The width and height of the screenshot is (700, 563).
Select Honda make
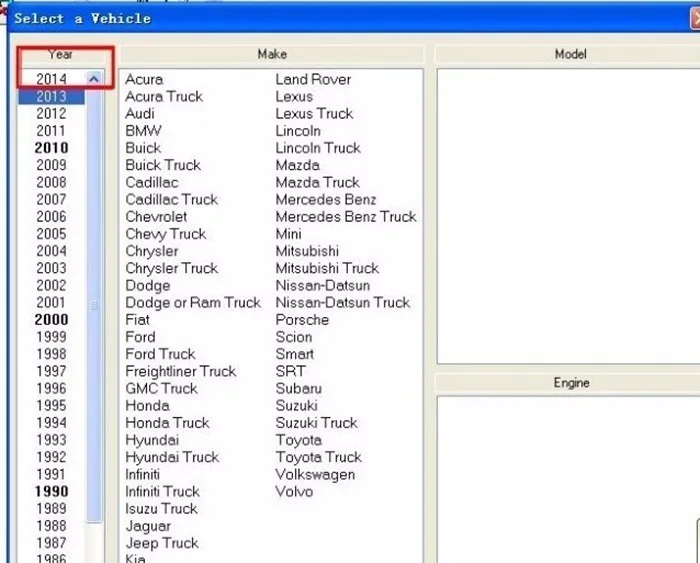point(147,405)
